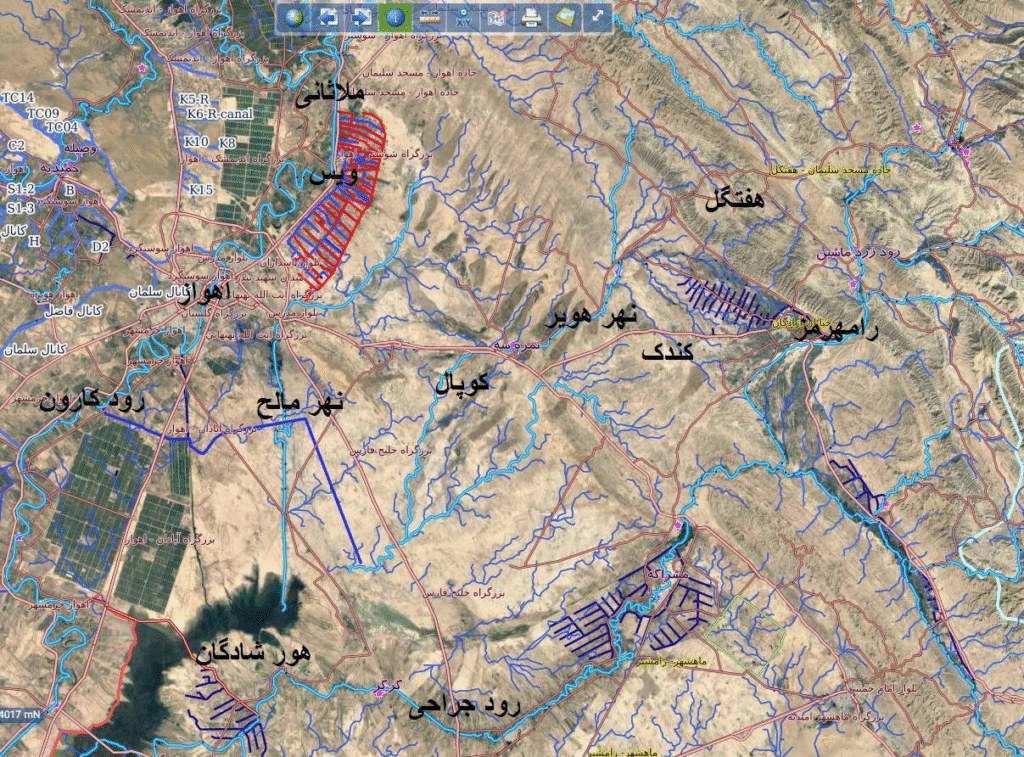Image resolution: width=1024 pixels, height=757 pixels.
Task: Expand map to fullscreen
Action: pyautogui.click(x=598, y=17)
